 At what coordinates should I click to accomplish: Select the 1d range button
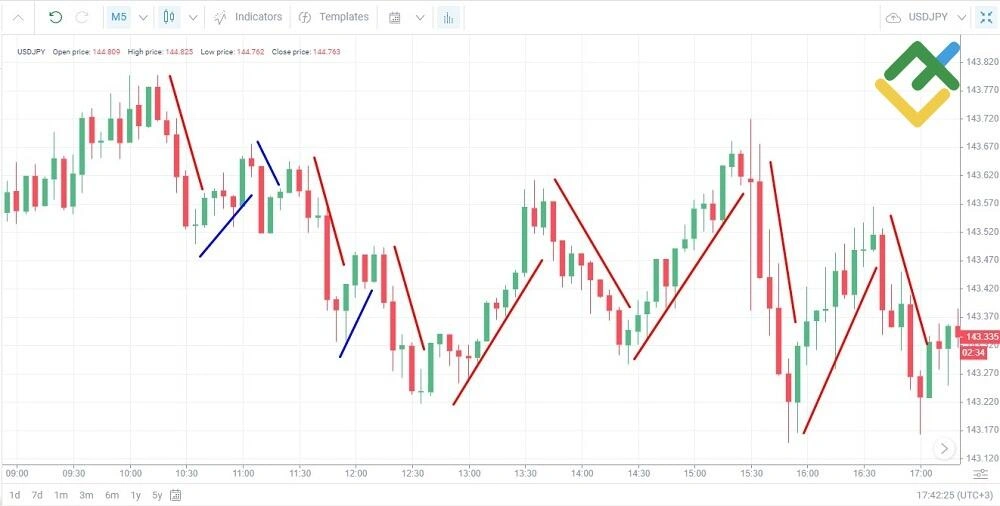coord(15,495)
